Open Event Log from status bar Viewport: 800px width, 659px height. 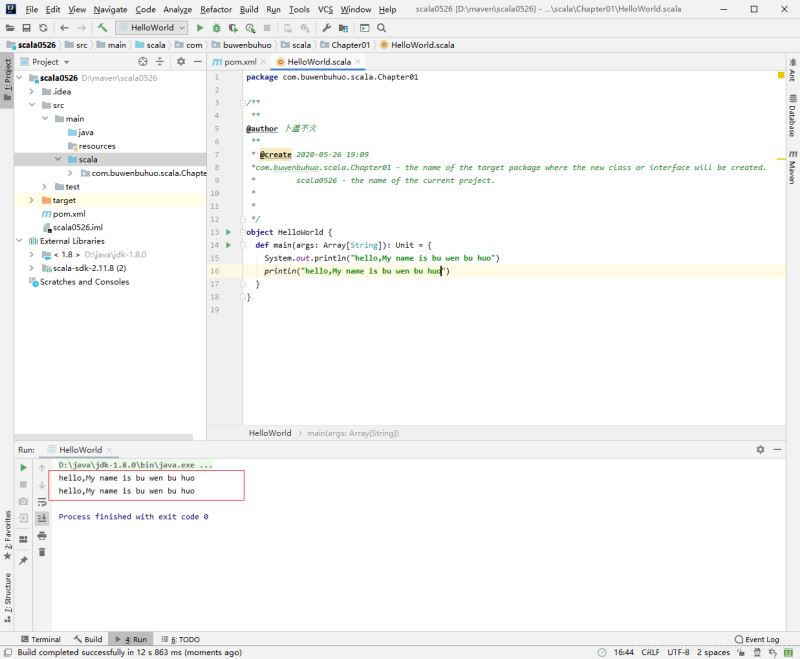point(756,639)
